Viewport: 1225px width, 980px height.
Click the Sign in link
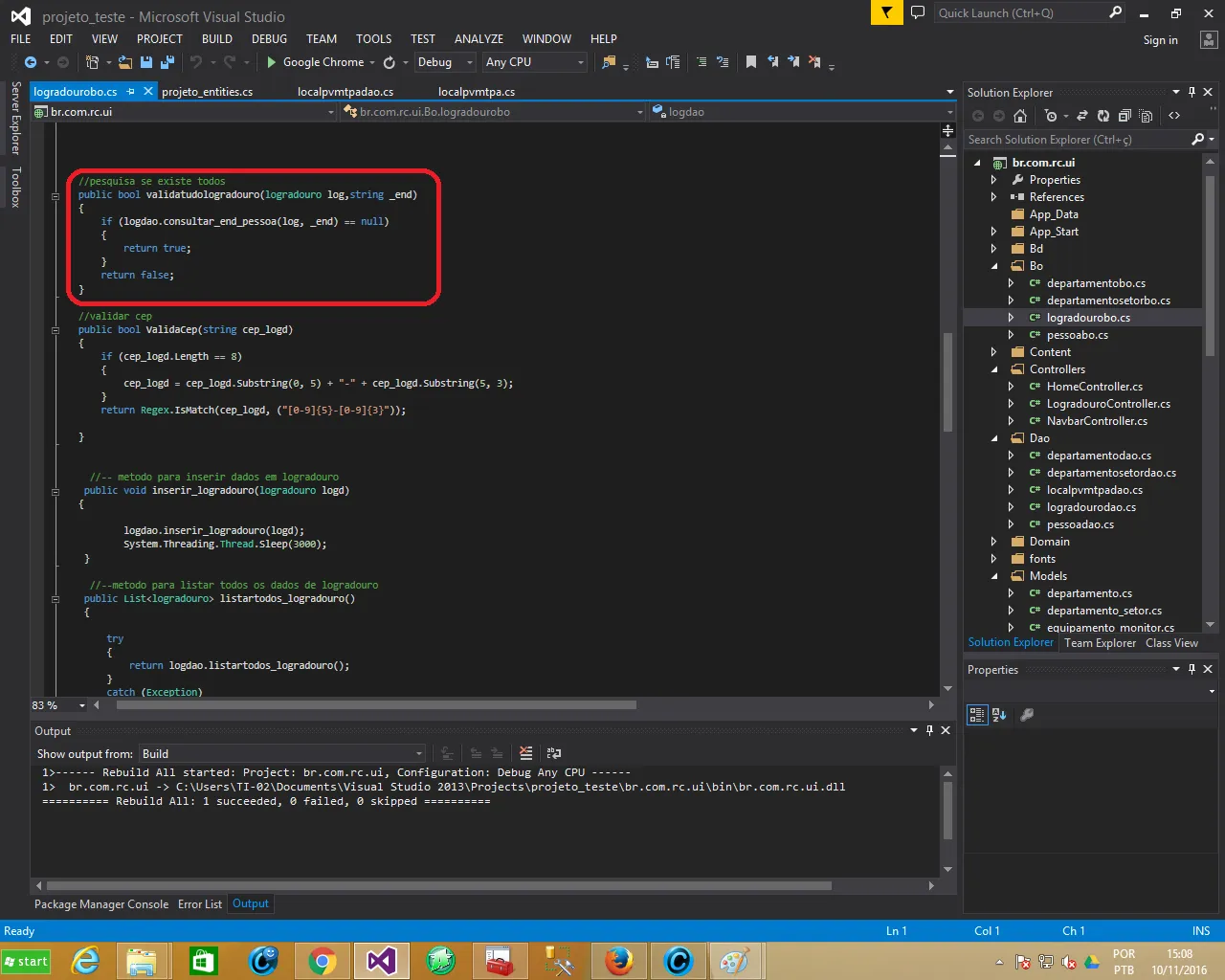point(1160,40)
